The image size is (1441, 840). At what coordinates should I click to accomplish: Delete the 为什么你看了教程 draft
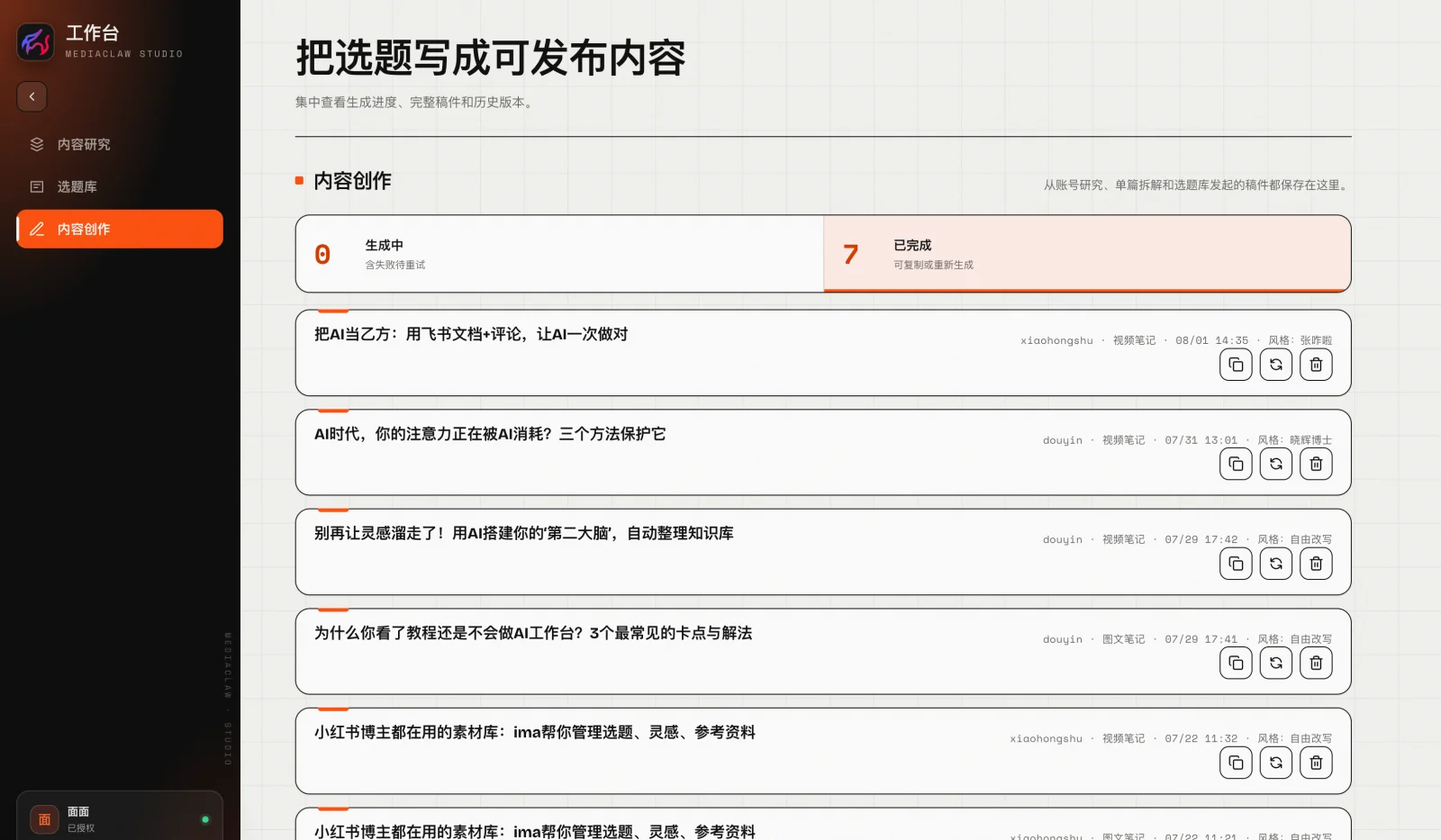point(1316,663)
